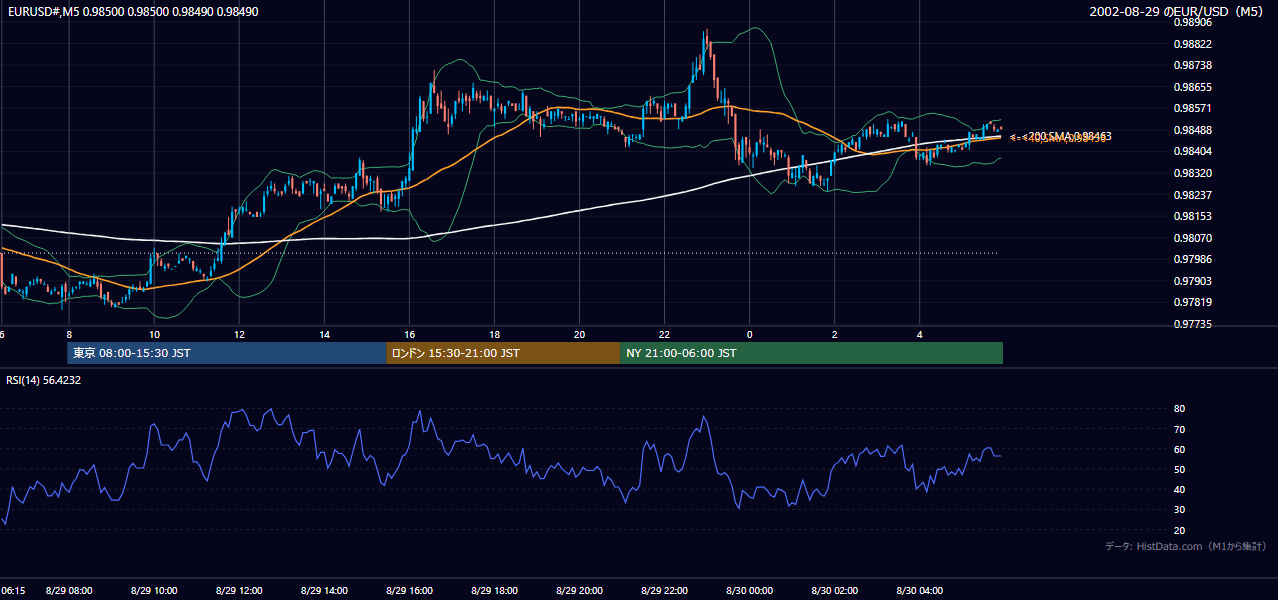Click hour label 22 under the price chart

665,334
